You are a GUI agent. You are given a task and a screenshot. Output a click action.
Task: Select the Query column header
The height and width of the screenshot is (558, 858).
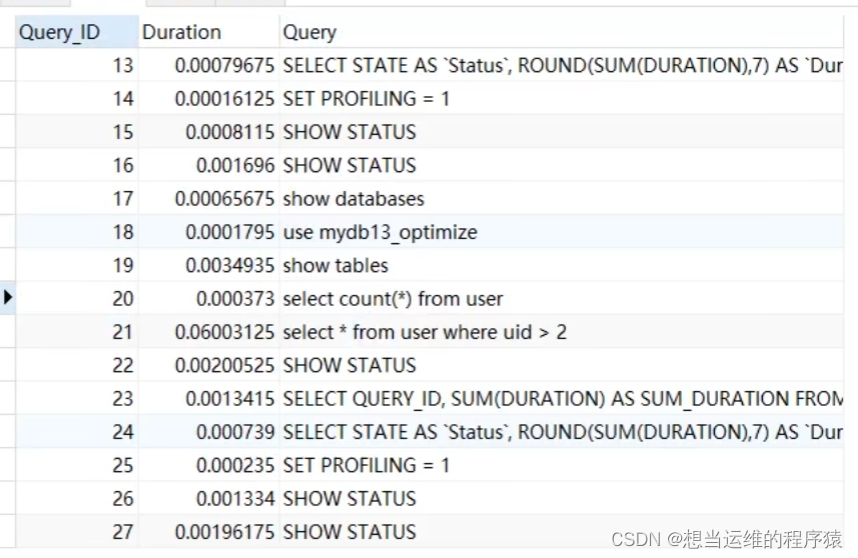tap(310, 32)
